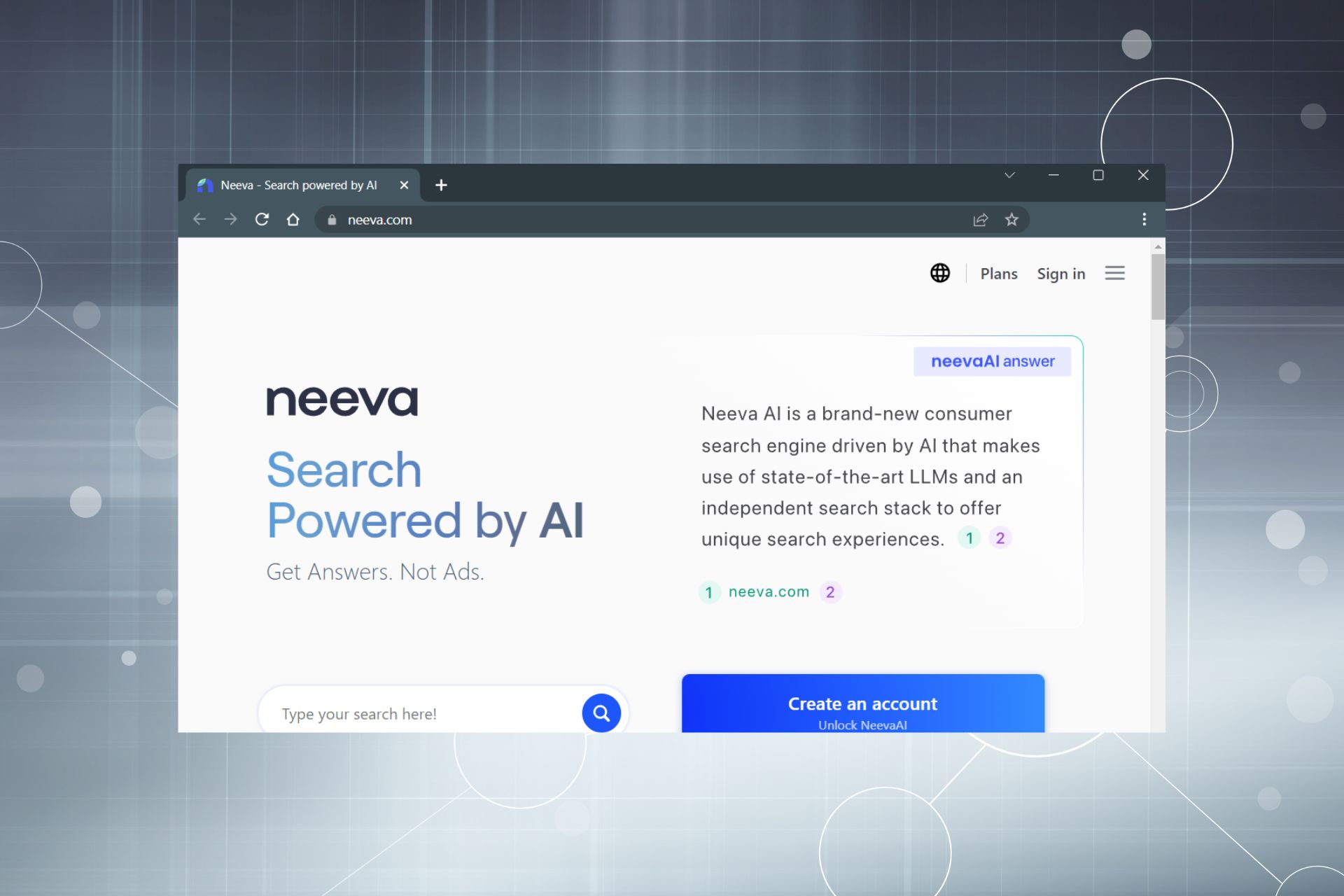Screen dimensions: 1344x896
Task: Click Create an account button
Action: pyautogui.click(x=862, y=704)
